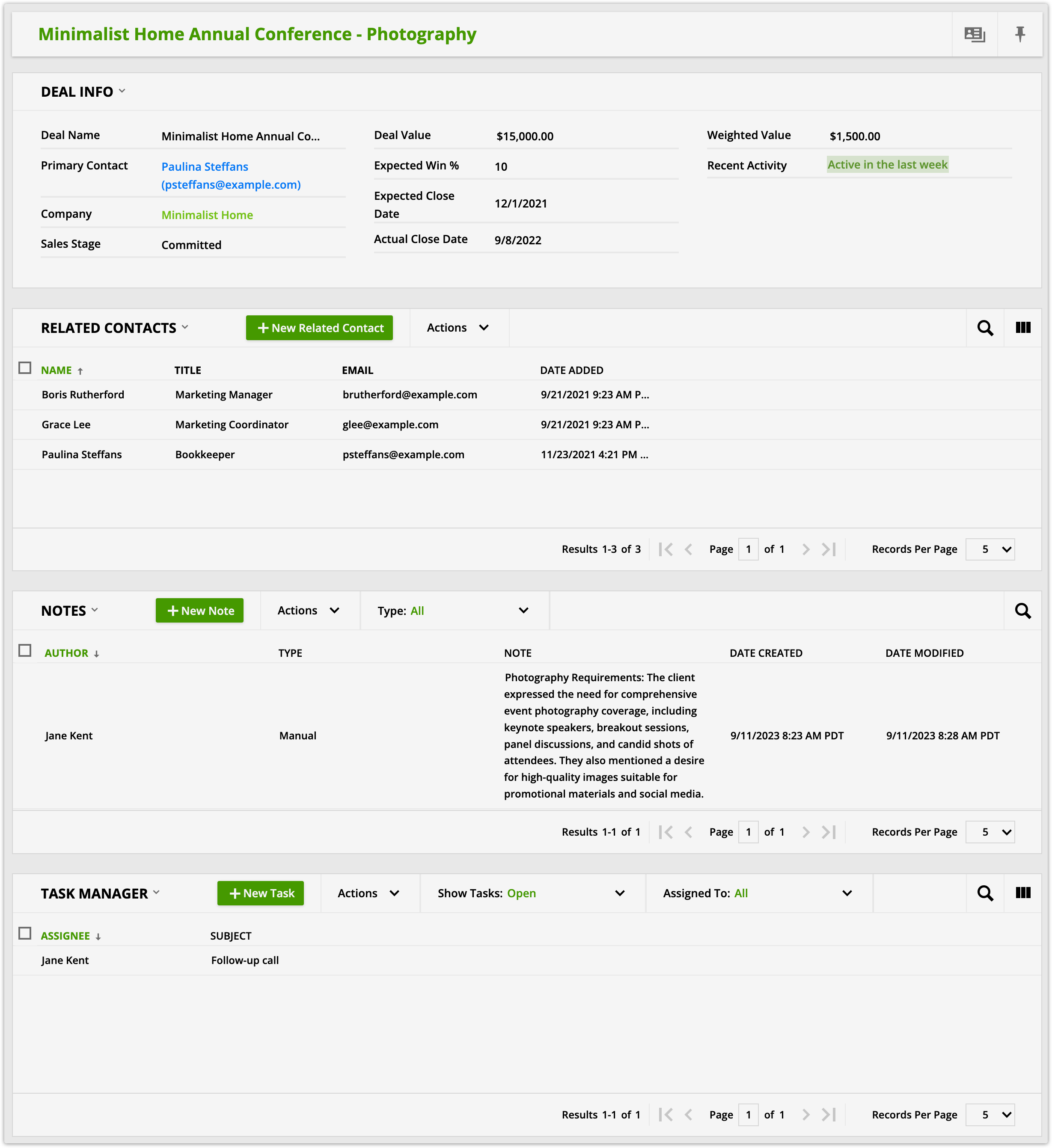Go to previous page in Task Manager pager
This screenshot has height=1148, width=1052.
tap(689, 1114)
